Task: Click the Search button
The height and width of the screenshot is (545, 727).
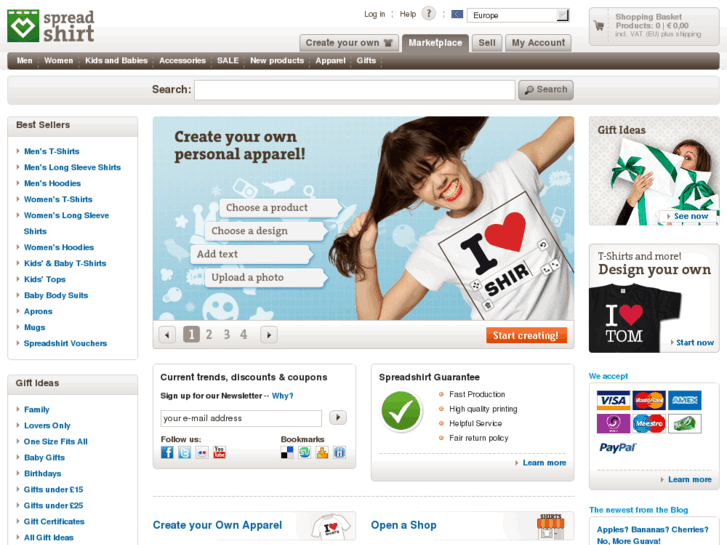Action: point(546,90)
